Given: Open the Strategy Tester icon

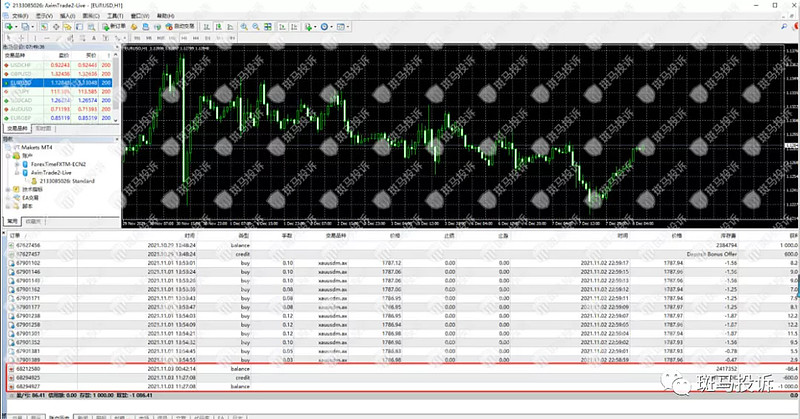Looking at the screenshot, I should pos(91,27).
